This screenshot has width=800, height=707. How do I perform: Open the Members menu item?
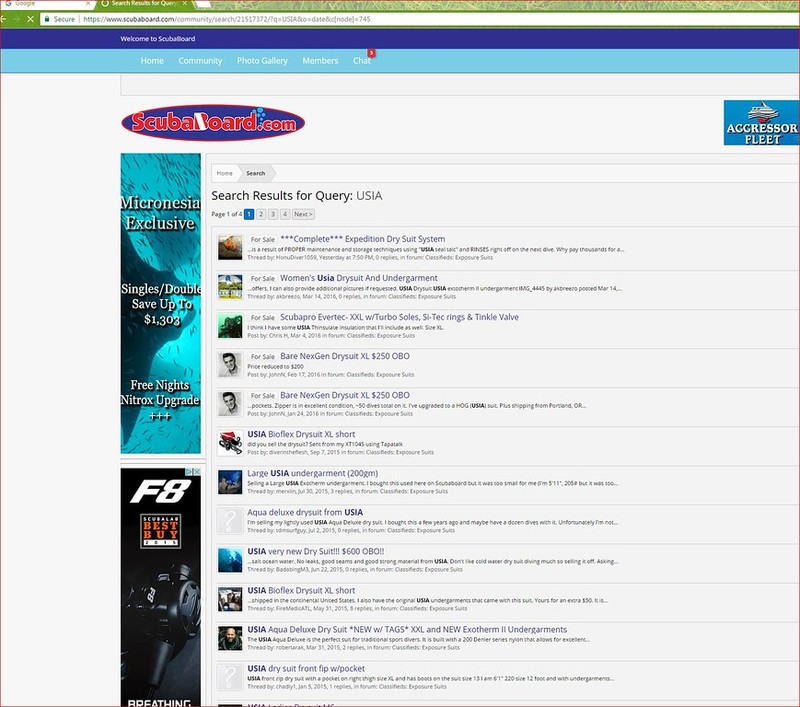[320, 61]
